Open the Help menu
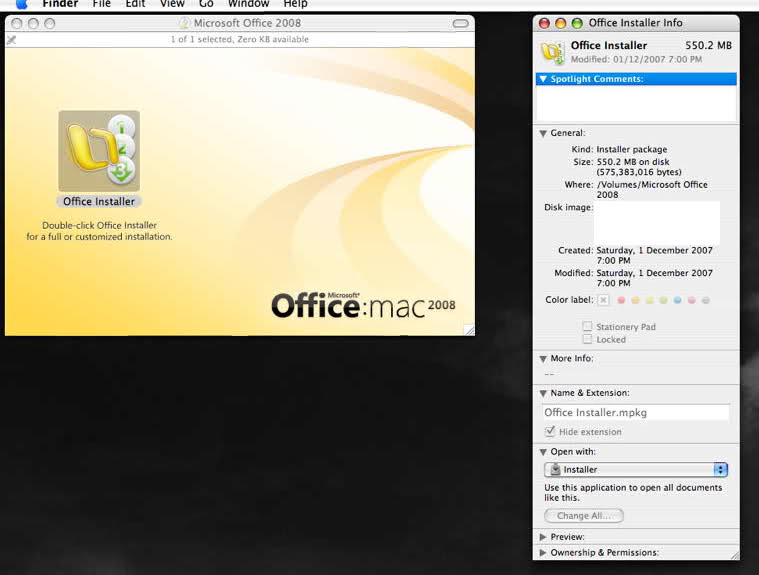Image resolution: width=759 pixels, height=575 pixels. tap(295, 4)
